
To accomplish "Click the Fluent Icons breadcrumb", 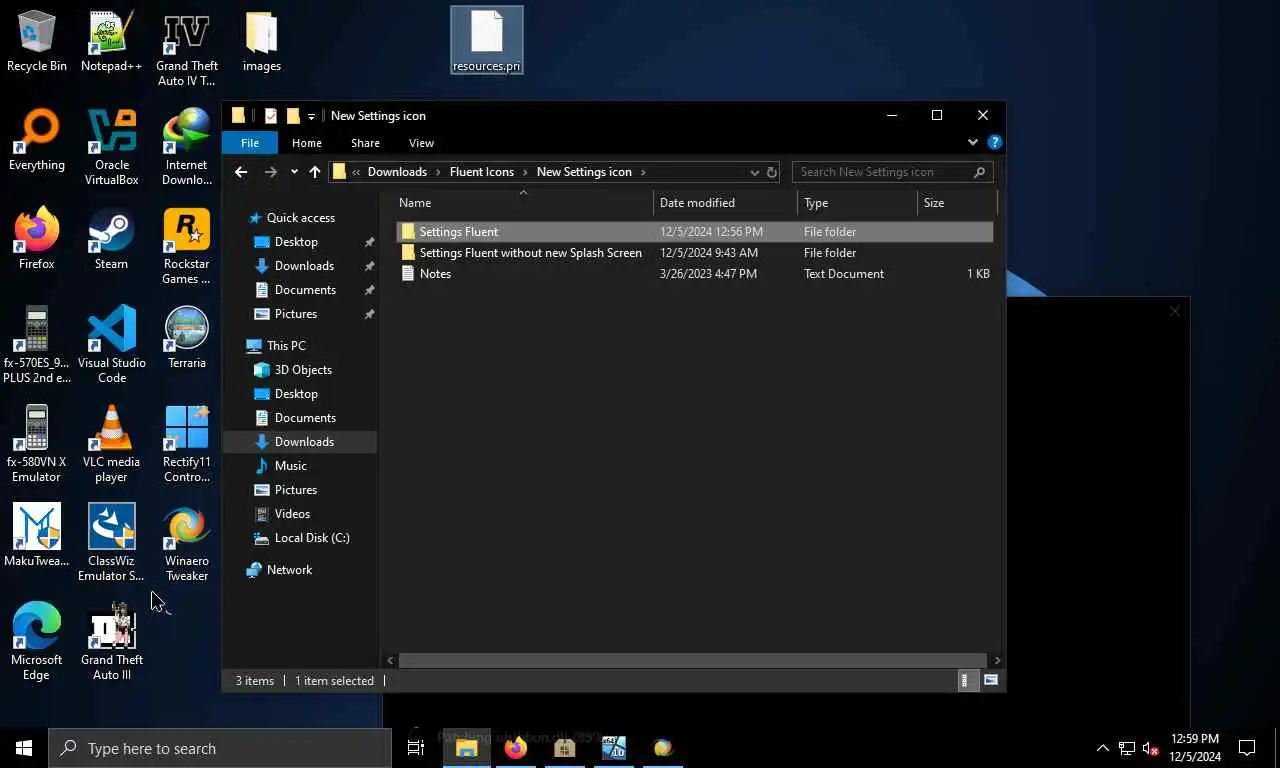I will pos(482,172).
